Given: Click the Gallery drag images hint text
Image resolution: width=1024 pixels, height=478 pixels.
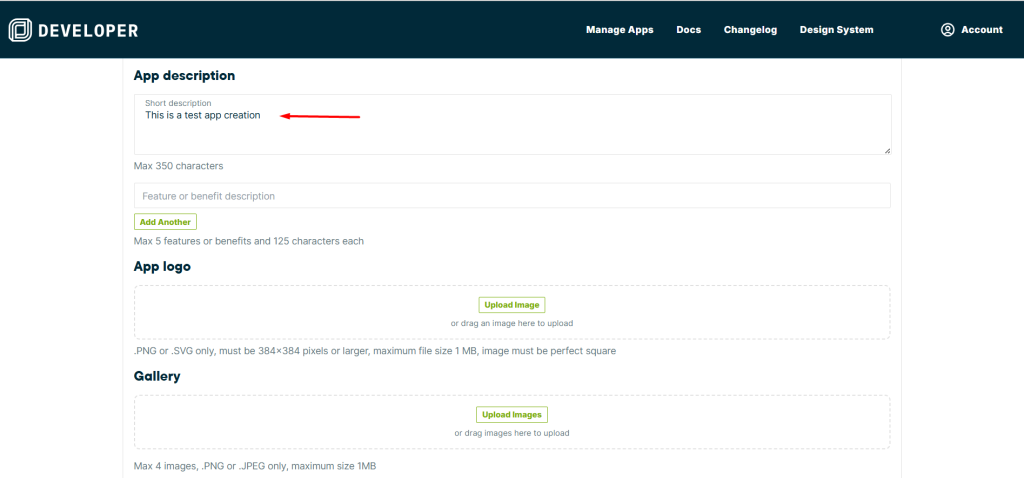Looking at the screenshot, I should (x=512, y=433).
